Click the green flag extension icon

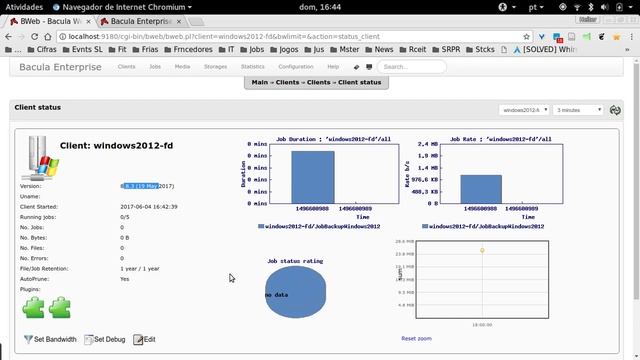pos(587,37)
